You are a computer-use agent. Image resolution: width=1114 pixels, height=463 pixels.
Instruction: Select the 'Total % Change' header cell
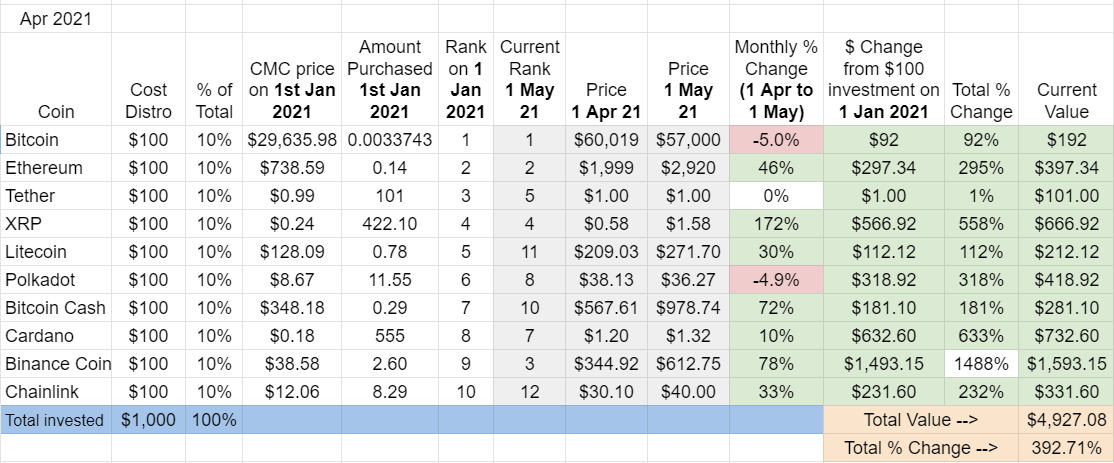coord(981,80)
